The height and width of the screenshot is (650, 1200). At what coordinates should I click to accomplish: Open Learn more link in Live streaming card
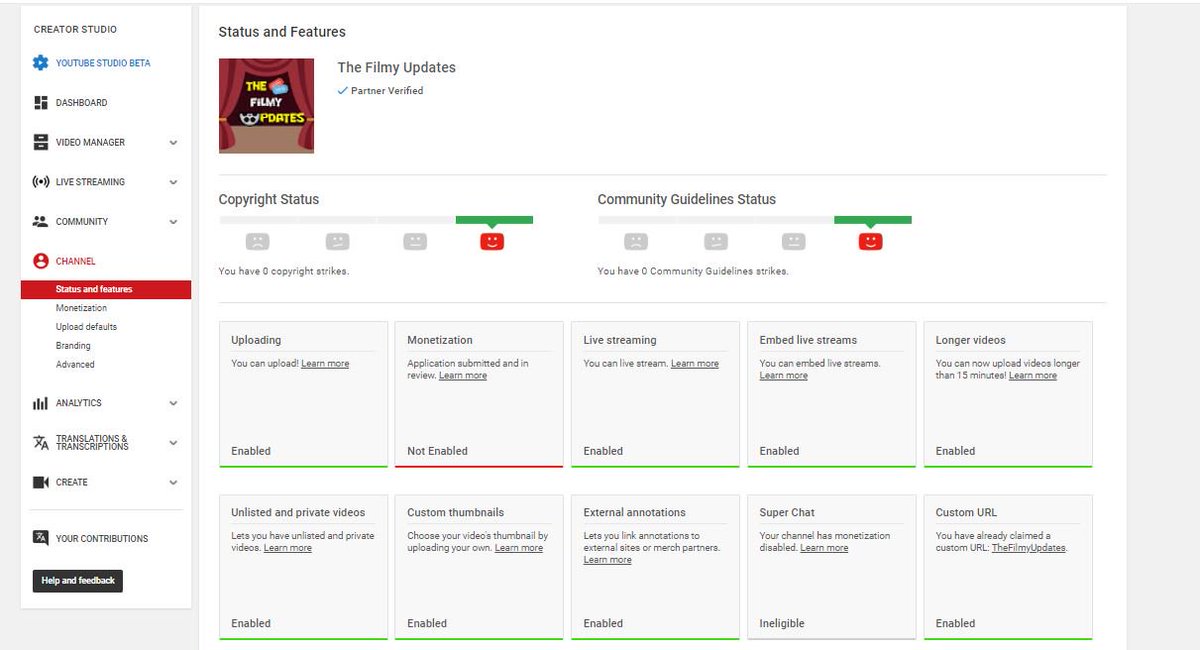[695, 364]
